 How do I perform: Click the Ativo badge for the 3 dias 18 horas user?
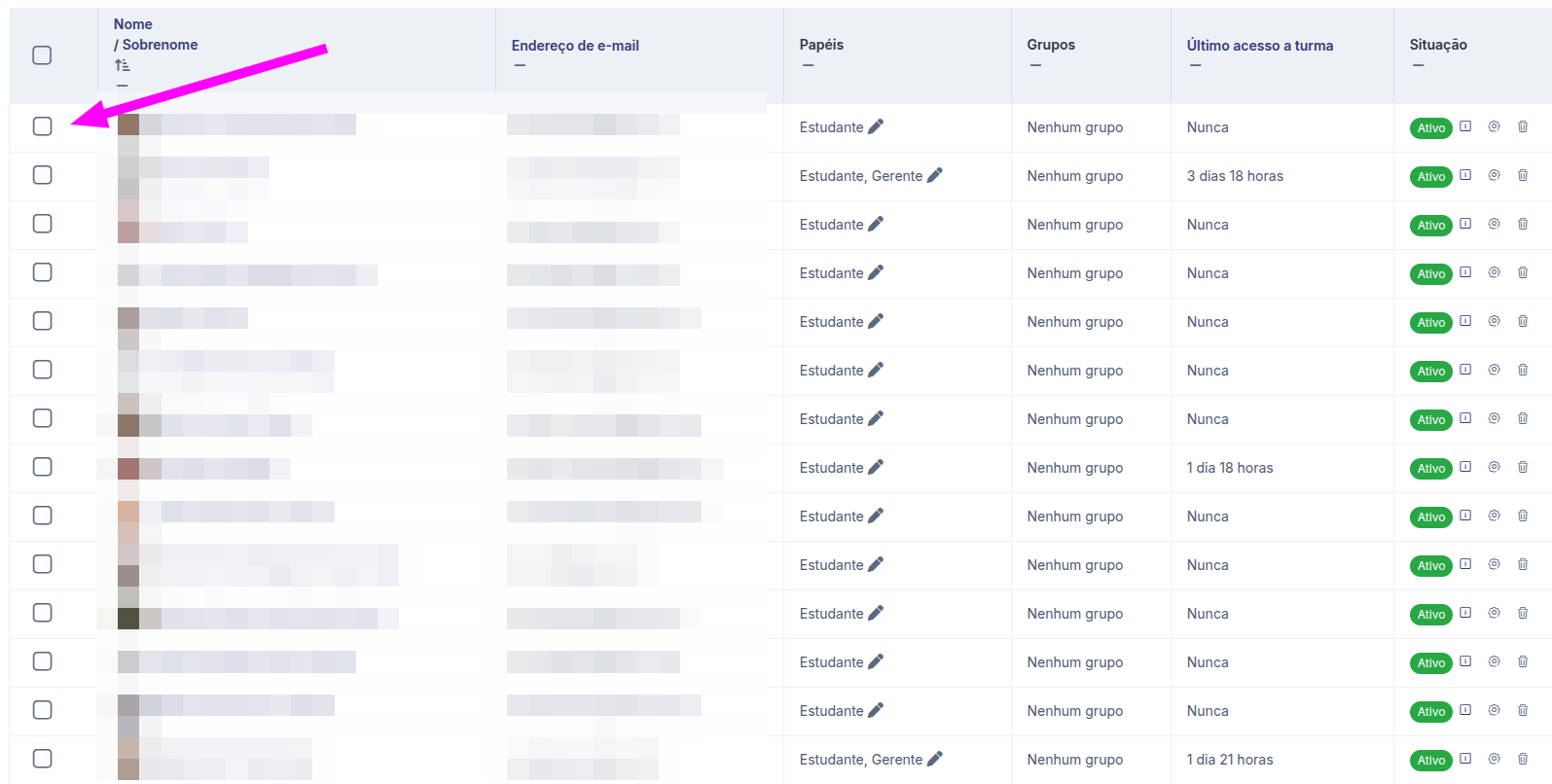pos(1430,177)
